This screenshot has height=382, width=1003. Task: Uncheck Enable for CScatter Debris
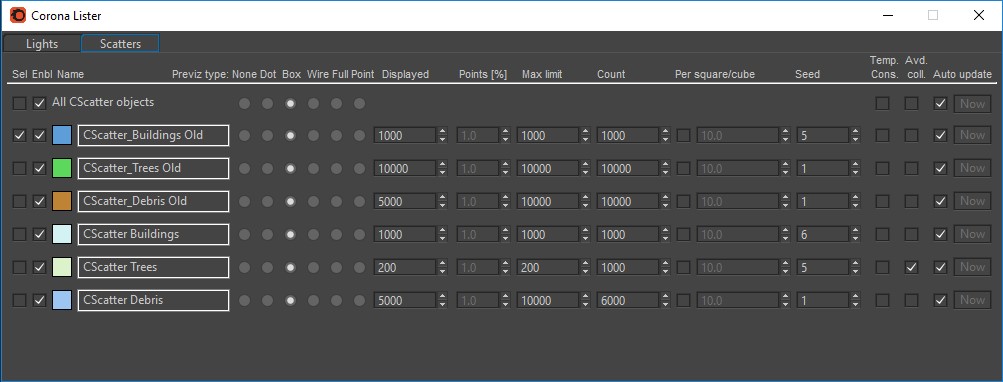(x=40, y=300)
